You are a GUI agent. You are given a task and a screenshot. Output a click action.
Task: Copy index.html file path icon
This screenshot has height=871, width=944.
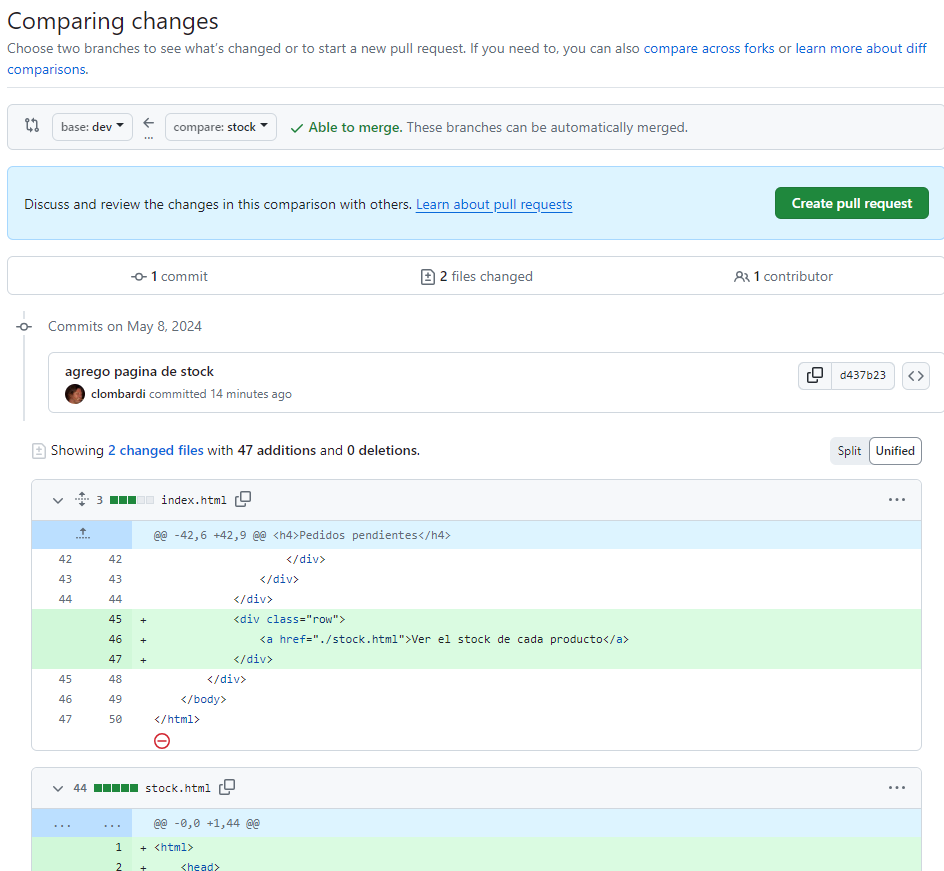point(243,499)
